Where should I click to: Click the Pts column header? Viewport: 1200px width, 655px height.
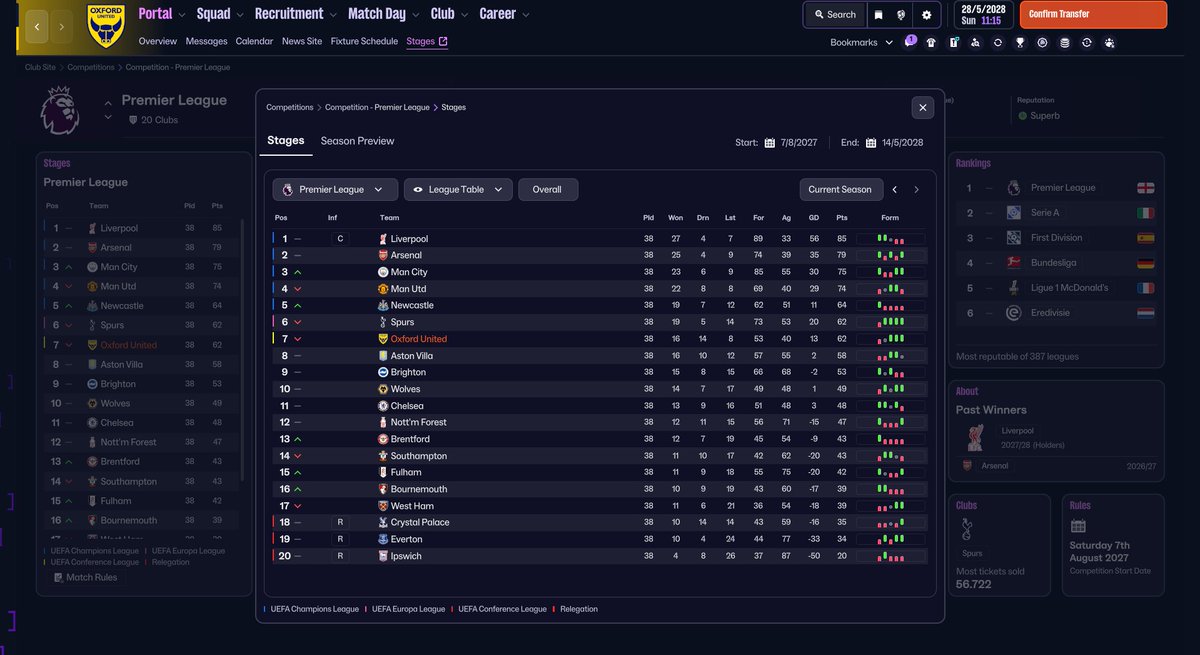842,218
